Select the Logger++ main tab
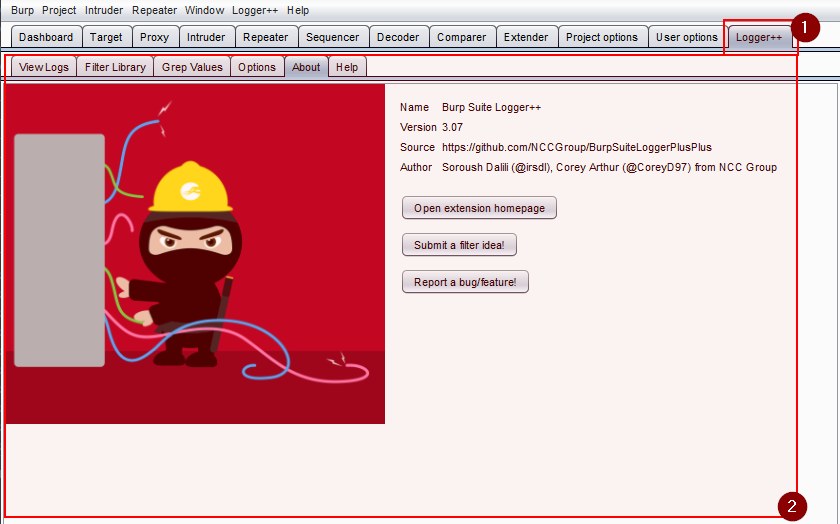The width and height of the screenshot is (840, 524). click(759, 37)
